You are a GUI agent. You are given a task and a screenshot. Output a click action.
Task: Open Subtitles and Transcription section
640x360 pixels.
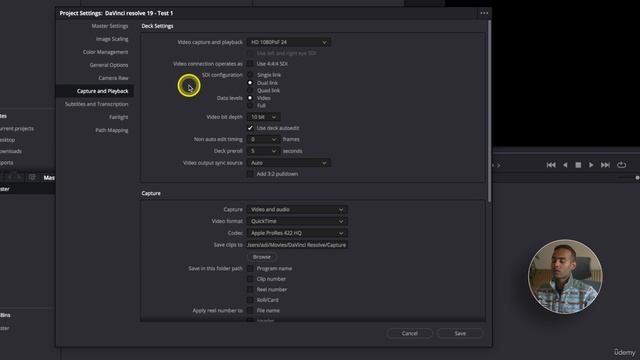point(96,104)
